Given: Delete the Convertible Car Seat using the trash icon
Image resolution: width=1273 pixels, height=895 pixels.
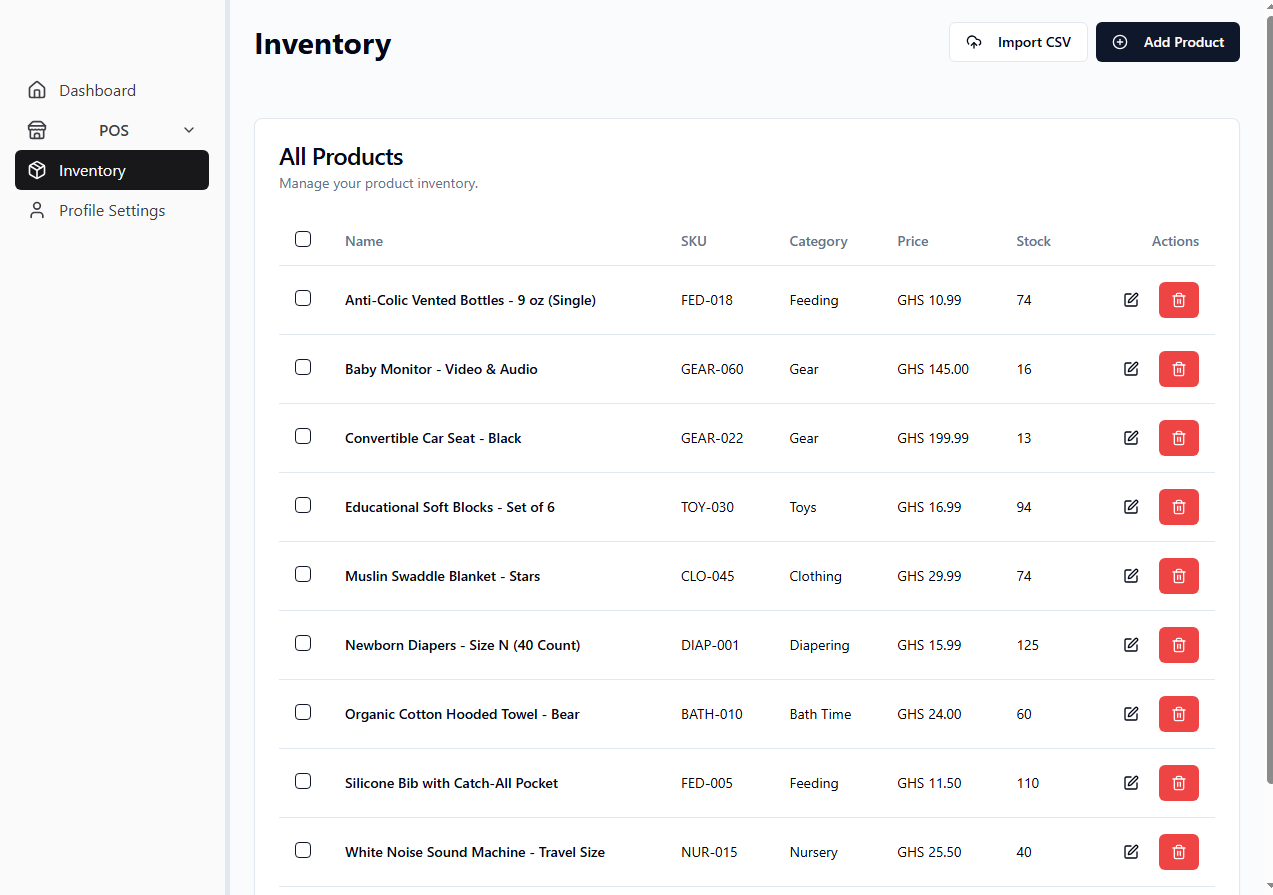Looking at the screenshot, I should [x=1178, y=438].
